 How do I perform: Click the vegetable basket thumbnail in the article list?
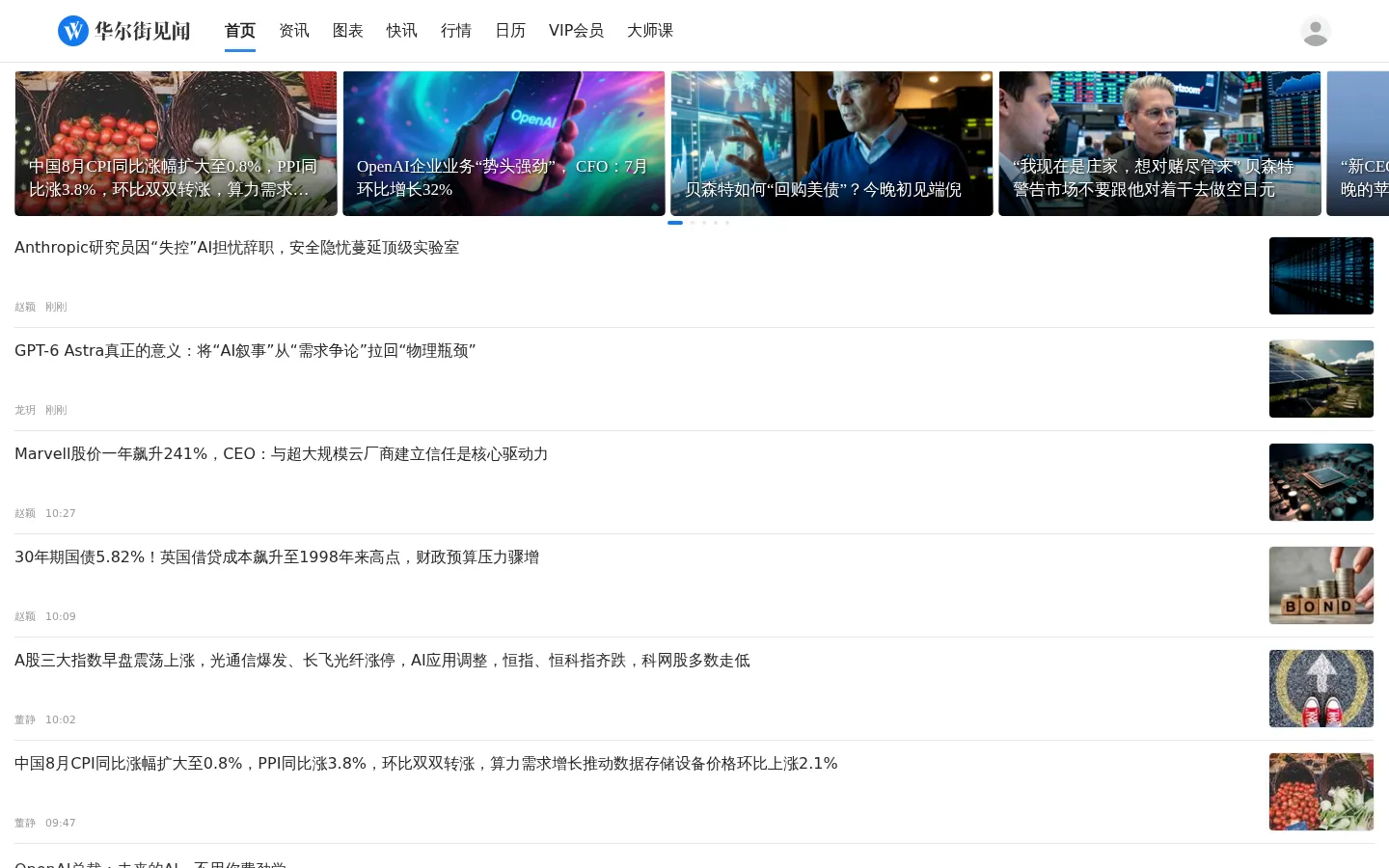click(x=1321, y=792)
